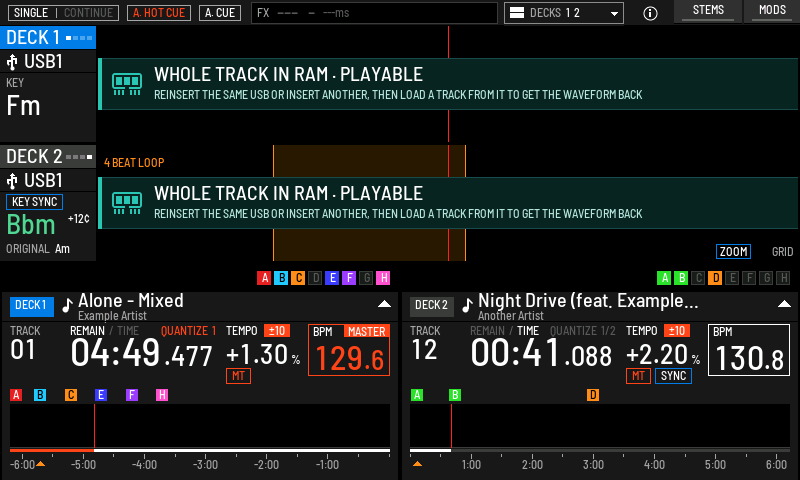
Task: Click the RAM memory icon in Deck 1 banner
Action: coord(127,84)
